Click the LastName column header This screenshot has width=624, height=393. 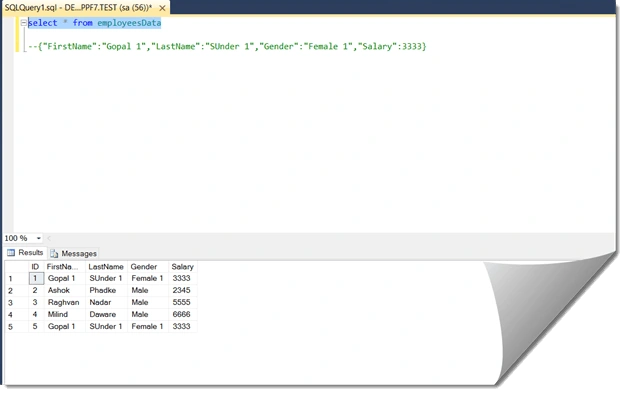coord(106,267)
